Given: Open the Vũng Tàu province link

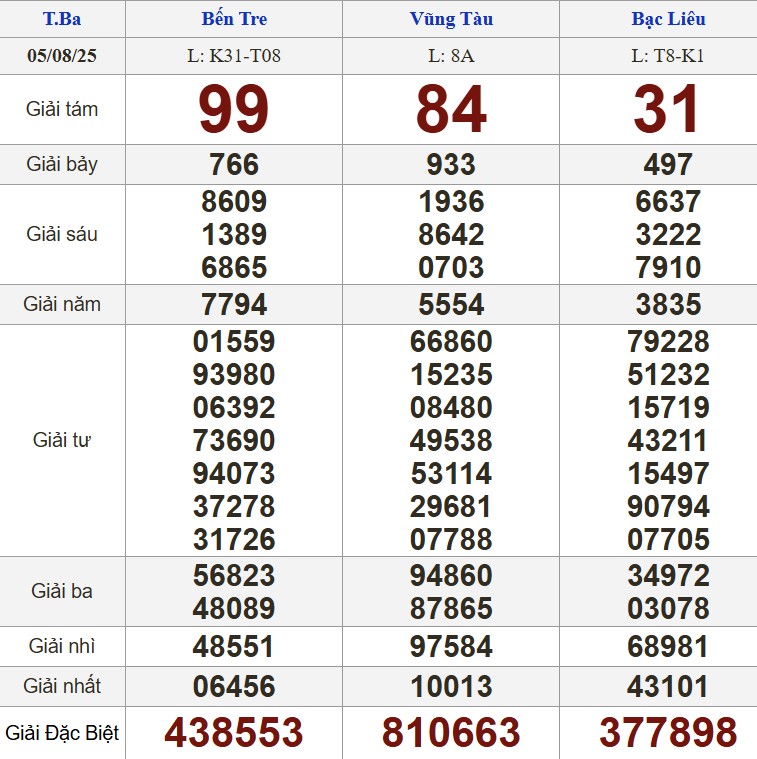Looking at the screenshot, I should (451, 19).
